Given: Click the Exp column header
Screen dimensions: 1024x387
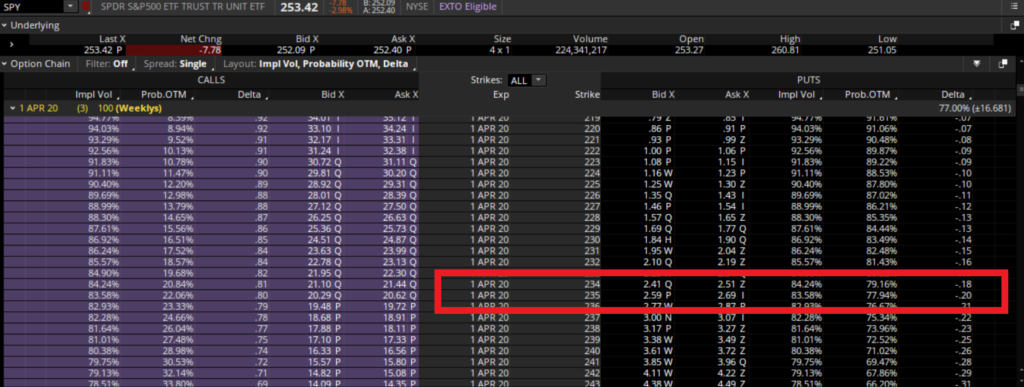Looking at the screenshot, I should click(500, 95).
